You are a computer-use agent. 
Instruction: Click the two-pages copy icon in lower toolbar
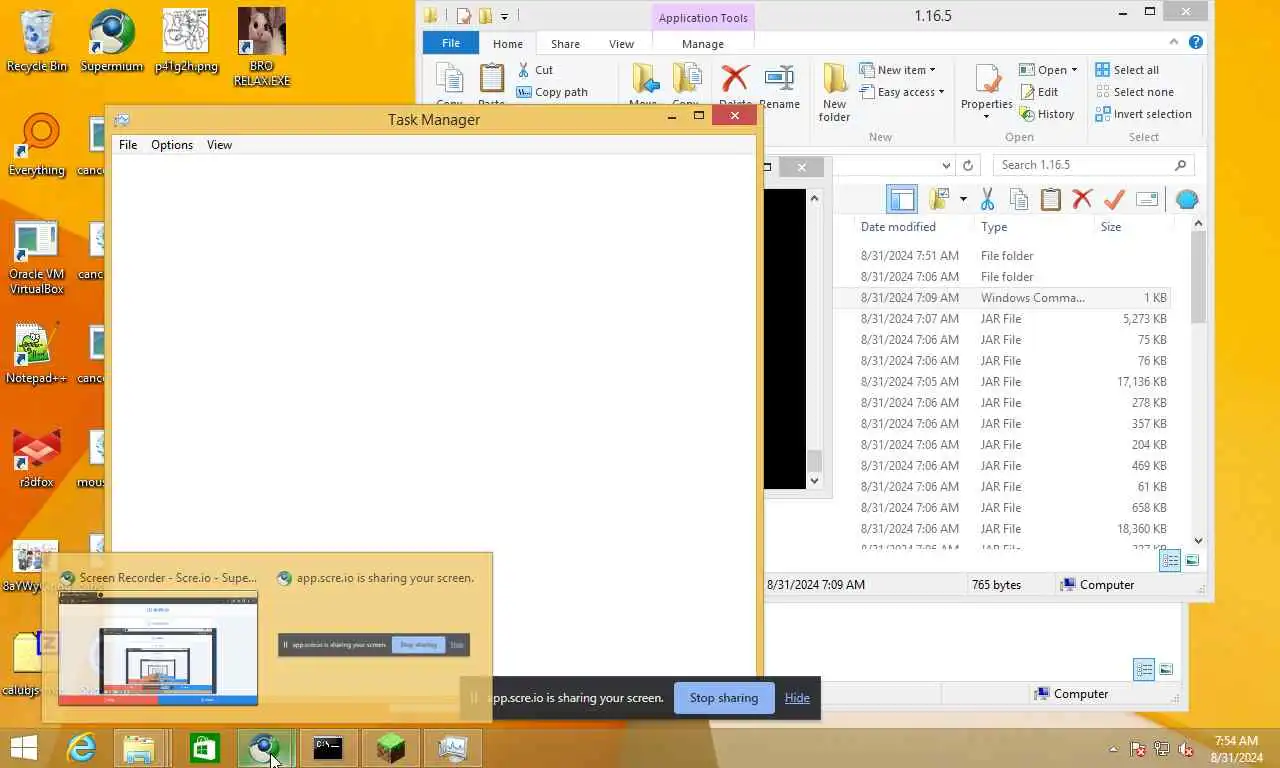click(x=1019, y=199)
